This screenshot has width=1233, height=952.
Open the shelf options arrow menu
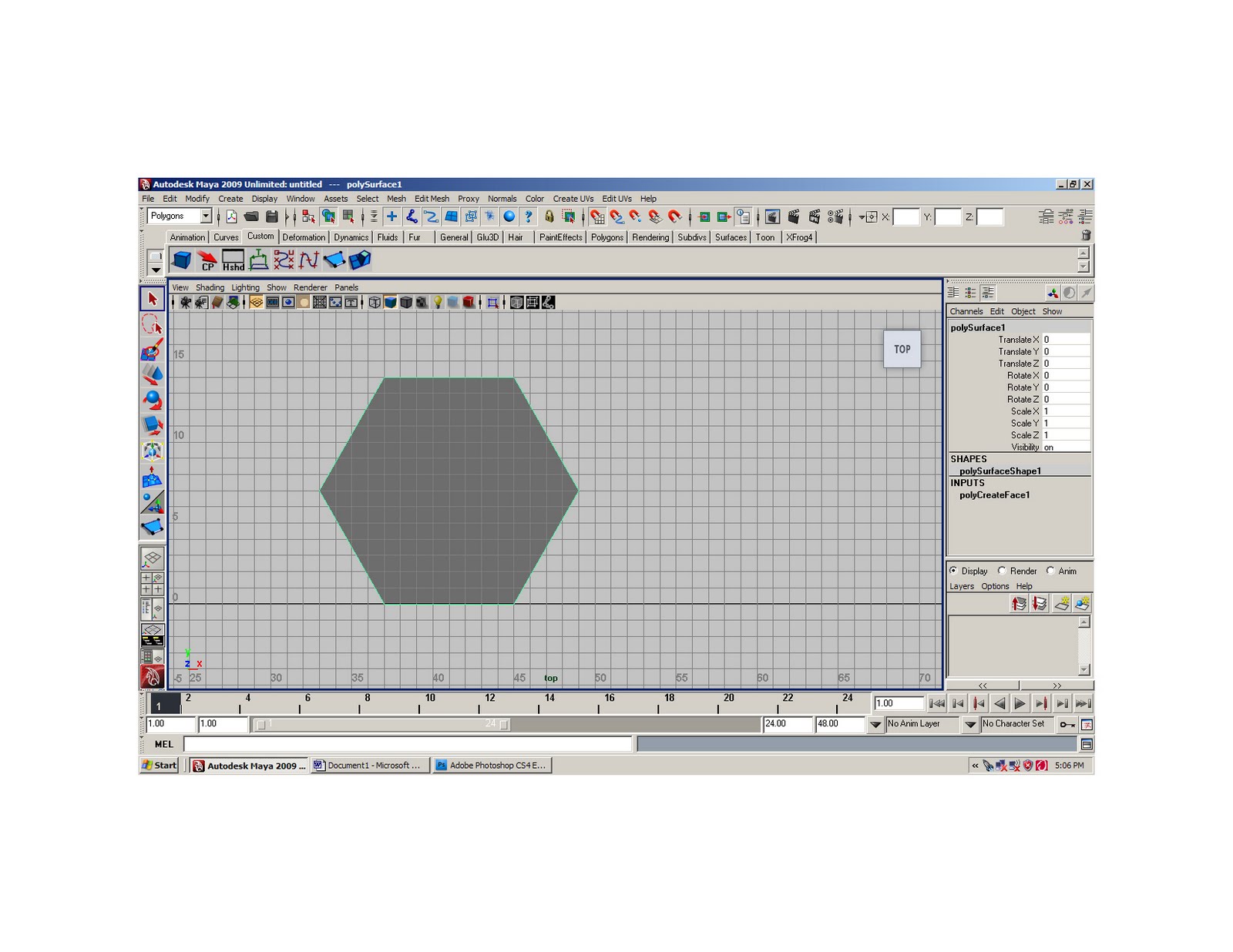coord(156,270)
